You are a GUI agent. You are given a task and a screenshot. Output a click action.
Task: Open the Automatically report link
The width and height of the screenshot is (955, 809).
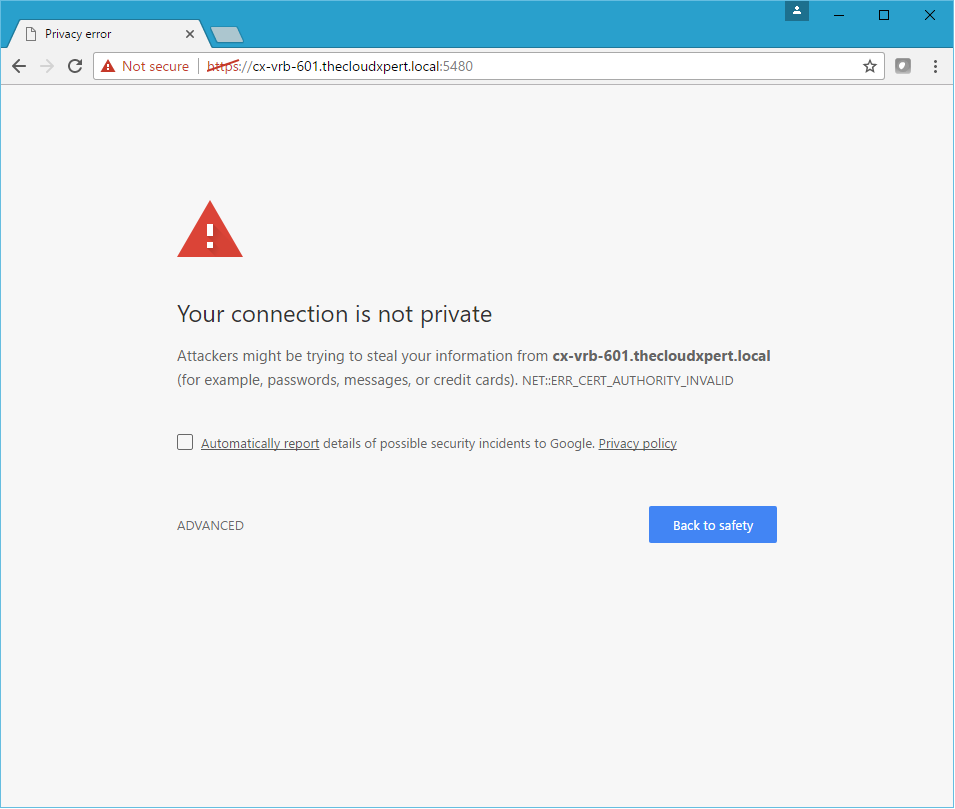[260, 444]
